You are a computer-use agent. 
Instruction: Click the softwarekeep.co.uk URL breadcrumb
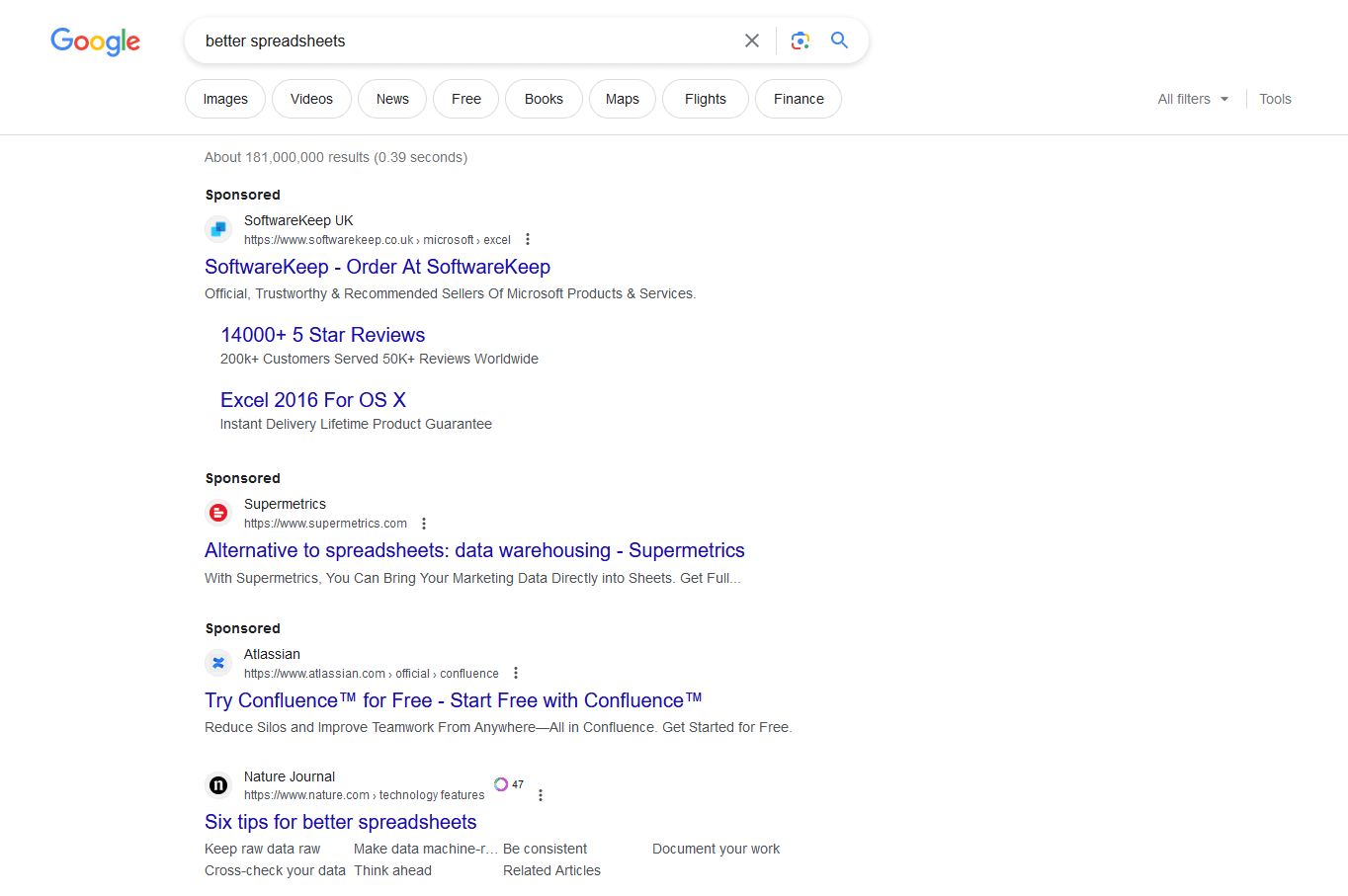tap(378, 240)
